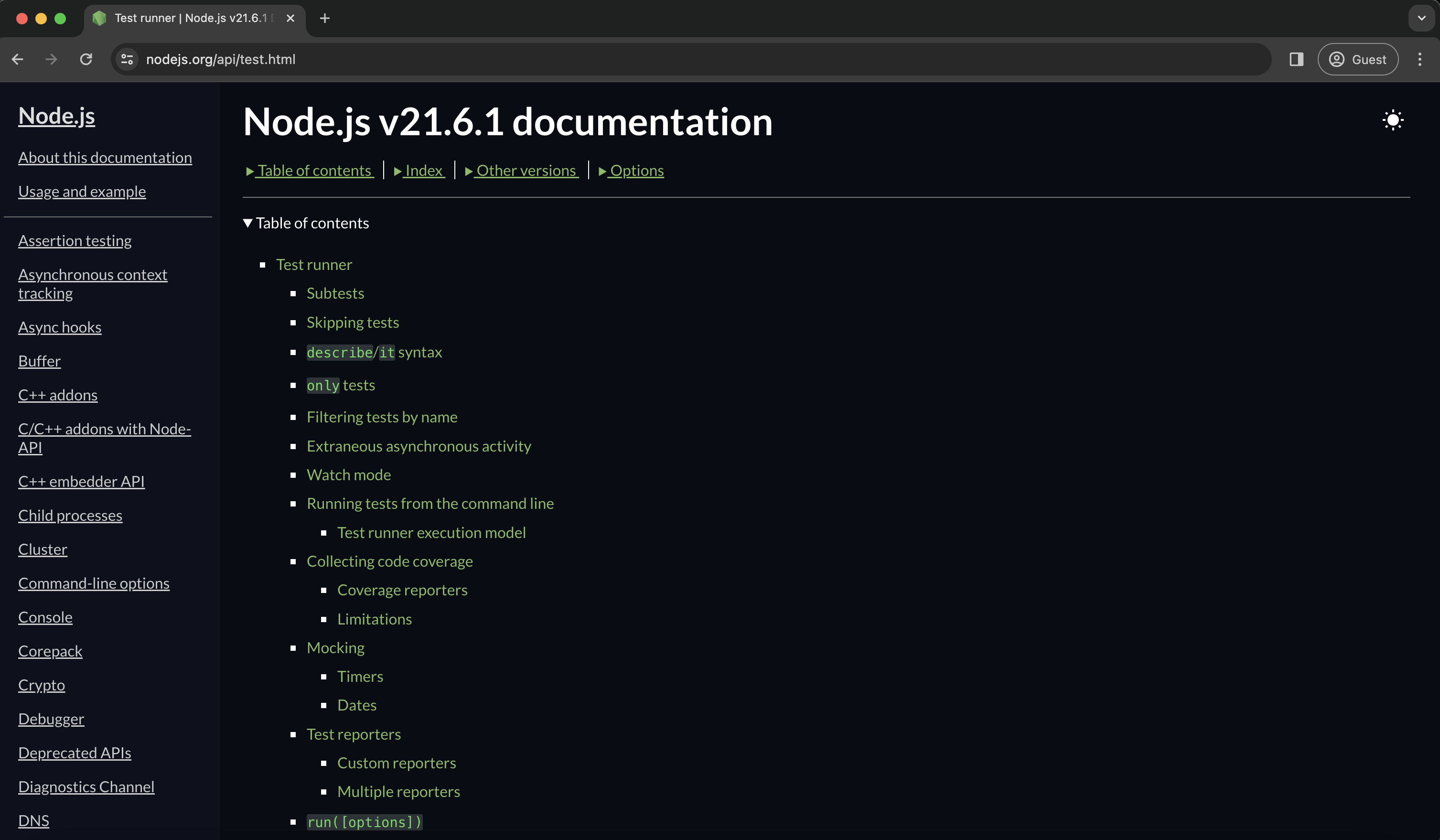Expand the Index picker
Screen dimensions: 1440x840
pos(419,170)
